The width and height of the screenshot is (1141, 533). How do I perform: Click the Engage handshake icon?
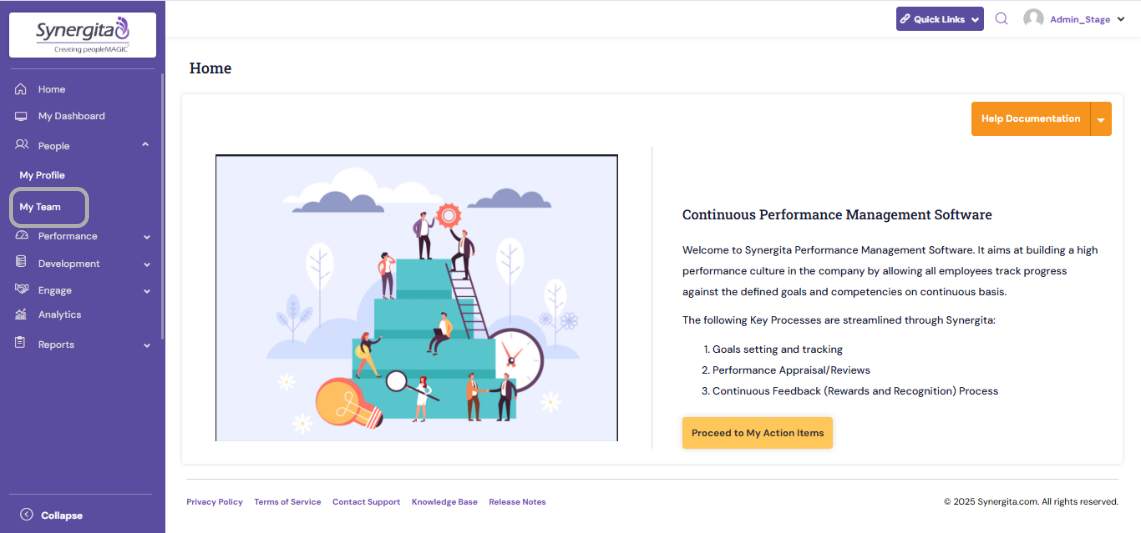pos(21,290)
